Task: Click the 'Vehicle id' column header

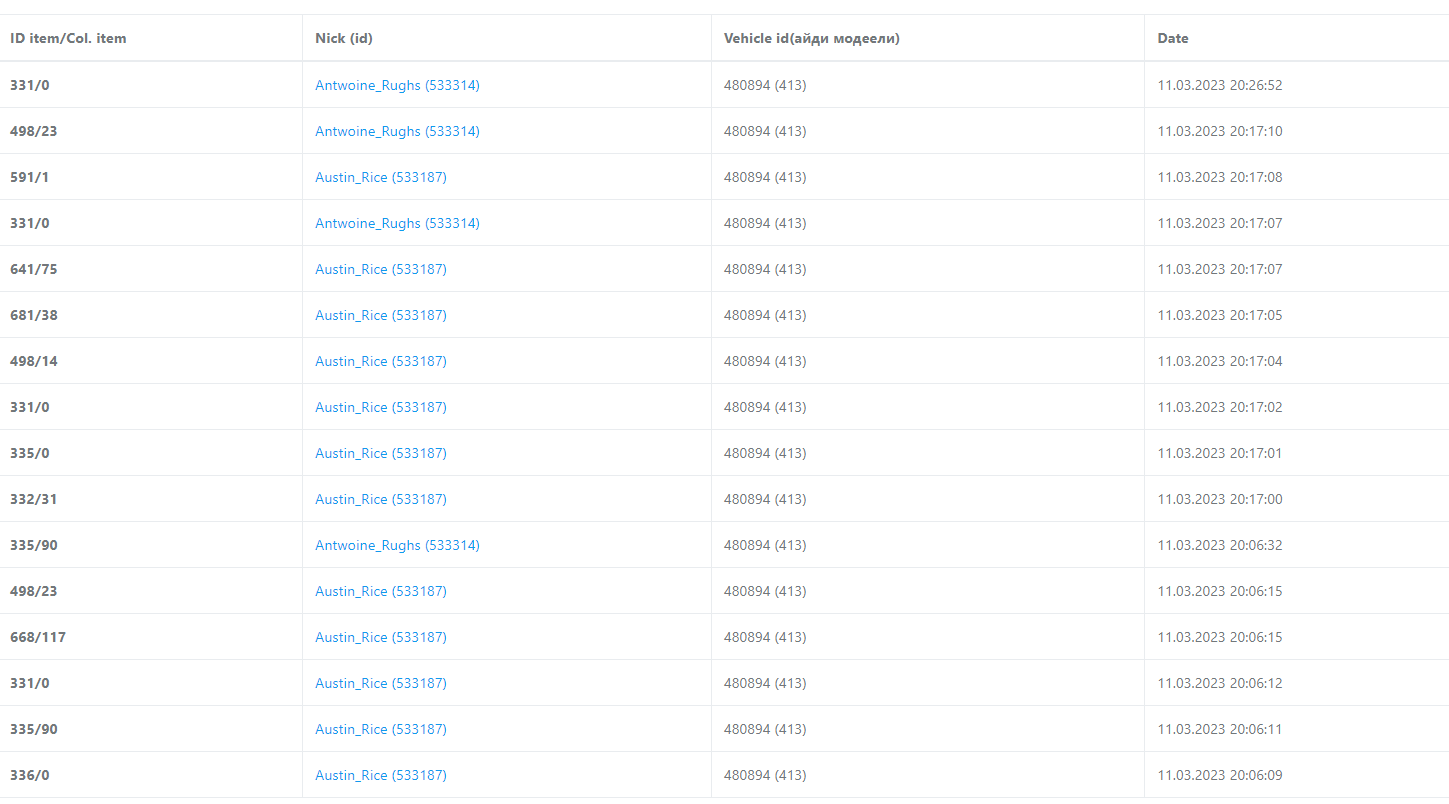Action: point(811,39)
